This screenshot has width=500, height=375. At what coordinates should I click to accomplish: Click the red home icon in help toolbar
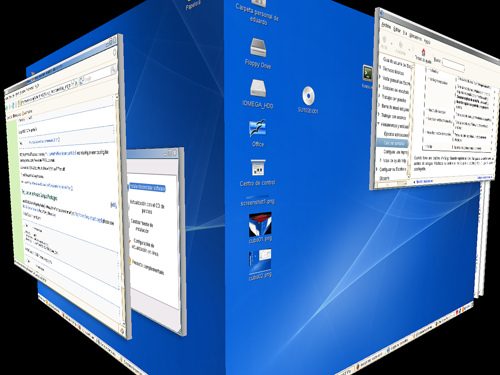tap(423, 52)
